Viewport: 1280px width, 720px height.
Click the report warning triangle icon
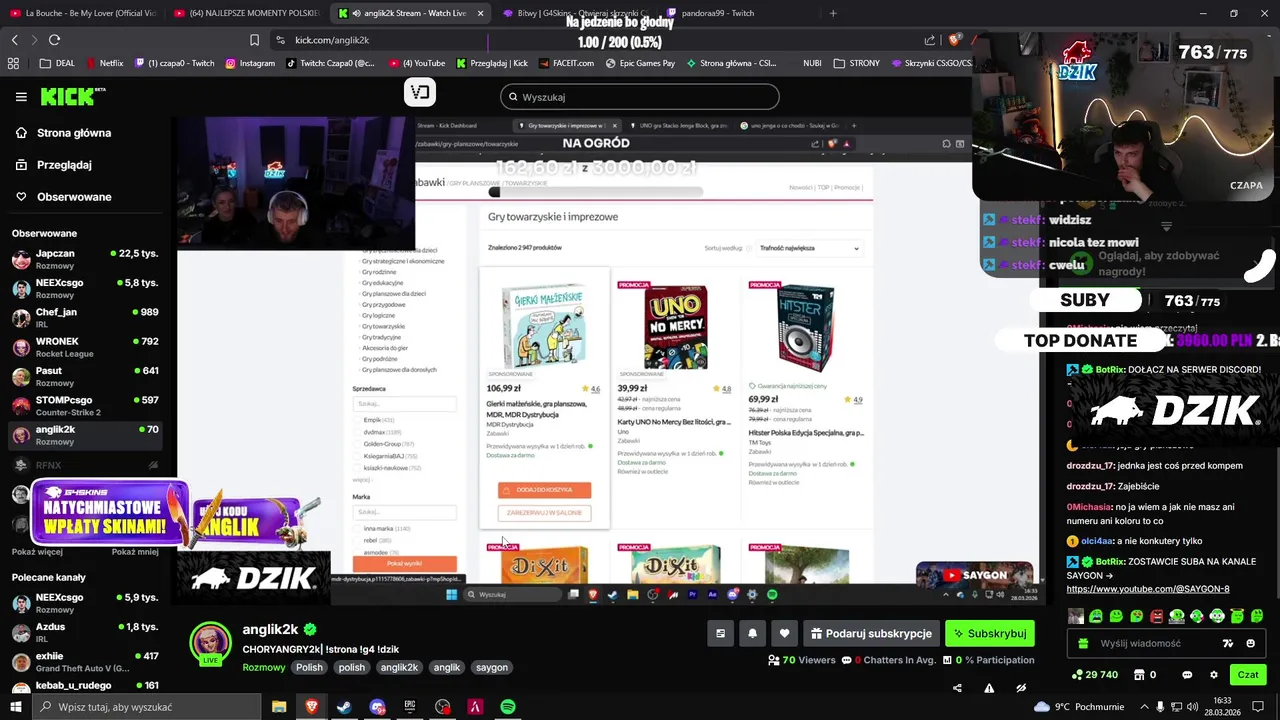[x=989, y=688]
